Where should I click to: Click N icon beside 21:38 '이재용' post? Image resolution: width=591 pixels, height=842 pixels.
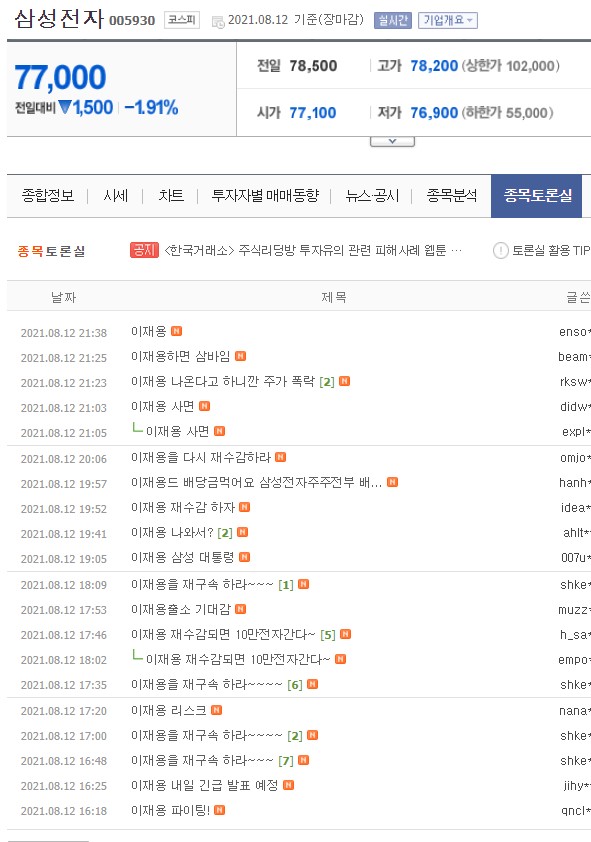click(176, 331)
